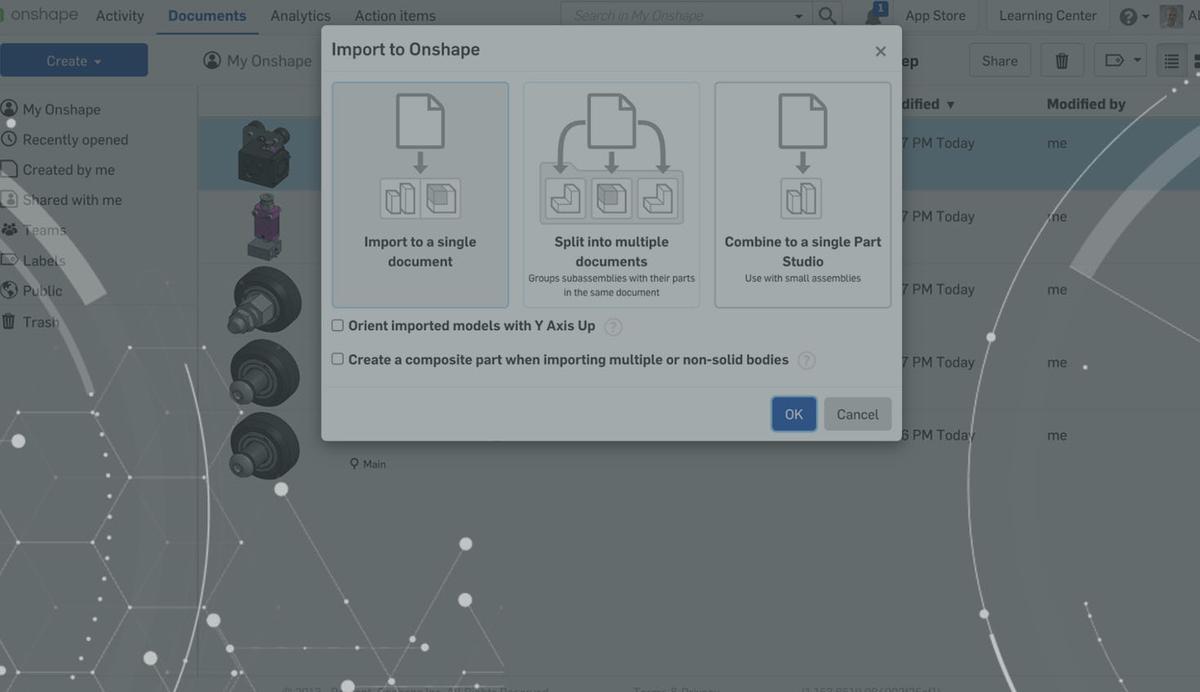This screenshot has width=1200, height=692.
Task: Click the search magnifying glass icon
Action: [x=826, y=15]
